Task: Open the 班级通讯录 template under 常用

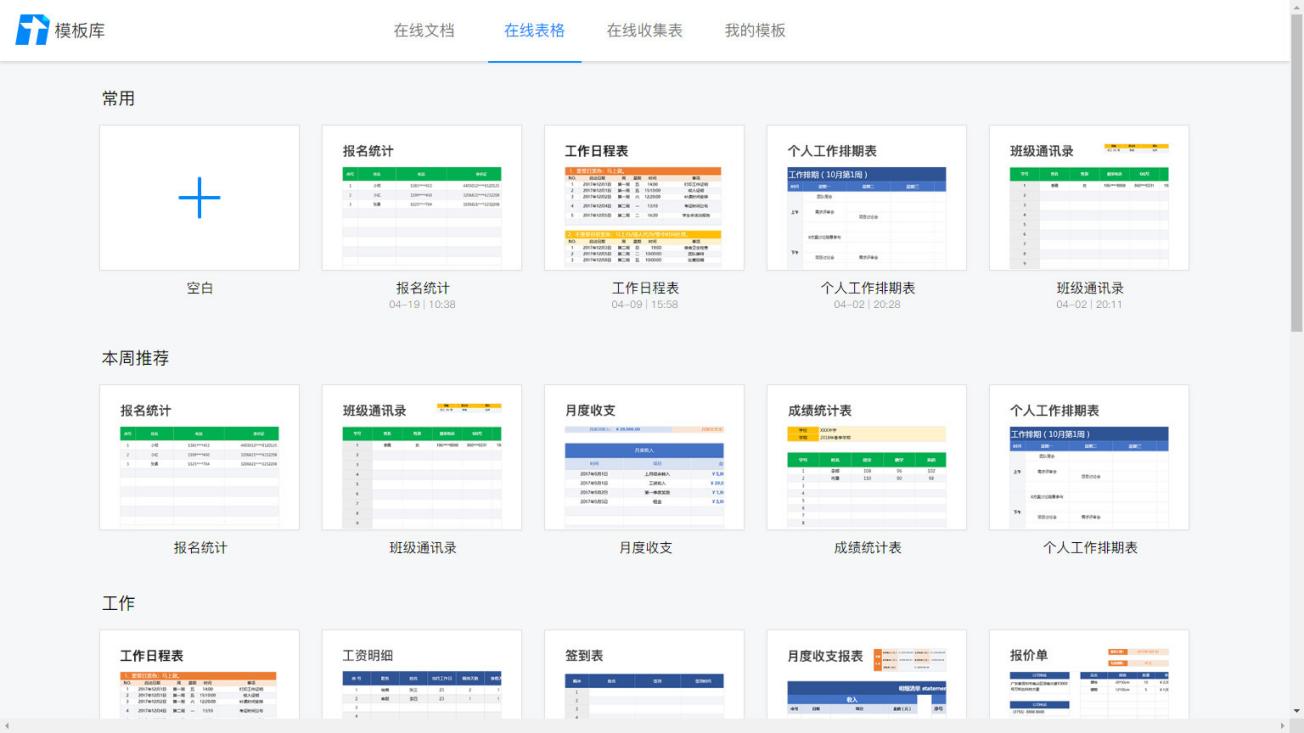Action: tap(1088, 197)
